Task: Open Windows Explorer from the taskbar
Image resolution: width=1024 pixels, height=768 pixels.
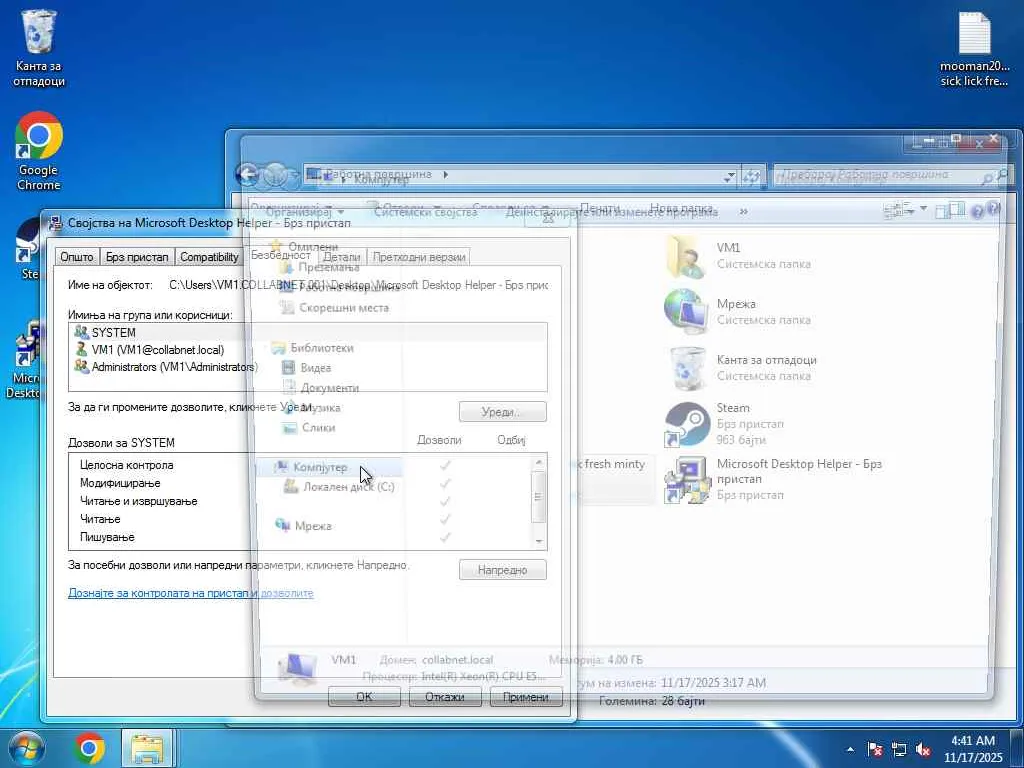Action: (x=147, y=748)
